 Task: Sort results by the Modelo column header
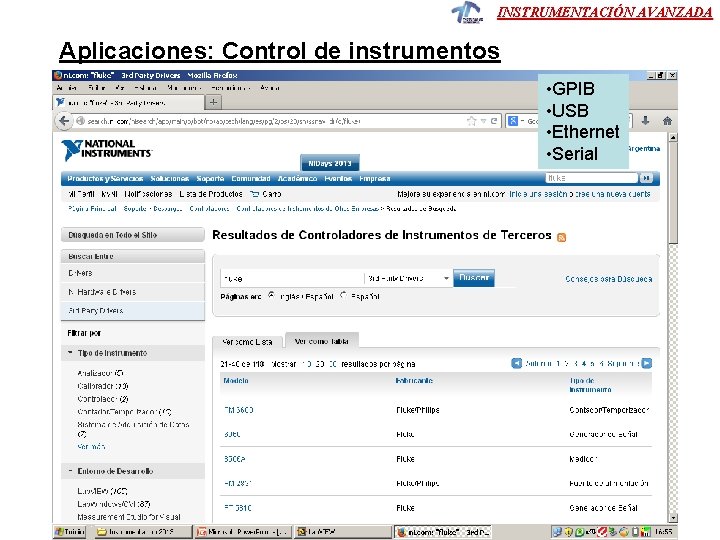click(x=236, y=380)
